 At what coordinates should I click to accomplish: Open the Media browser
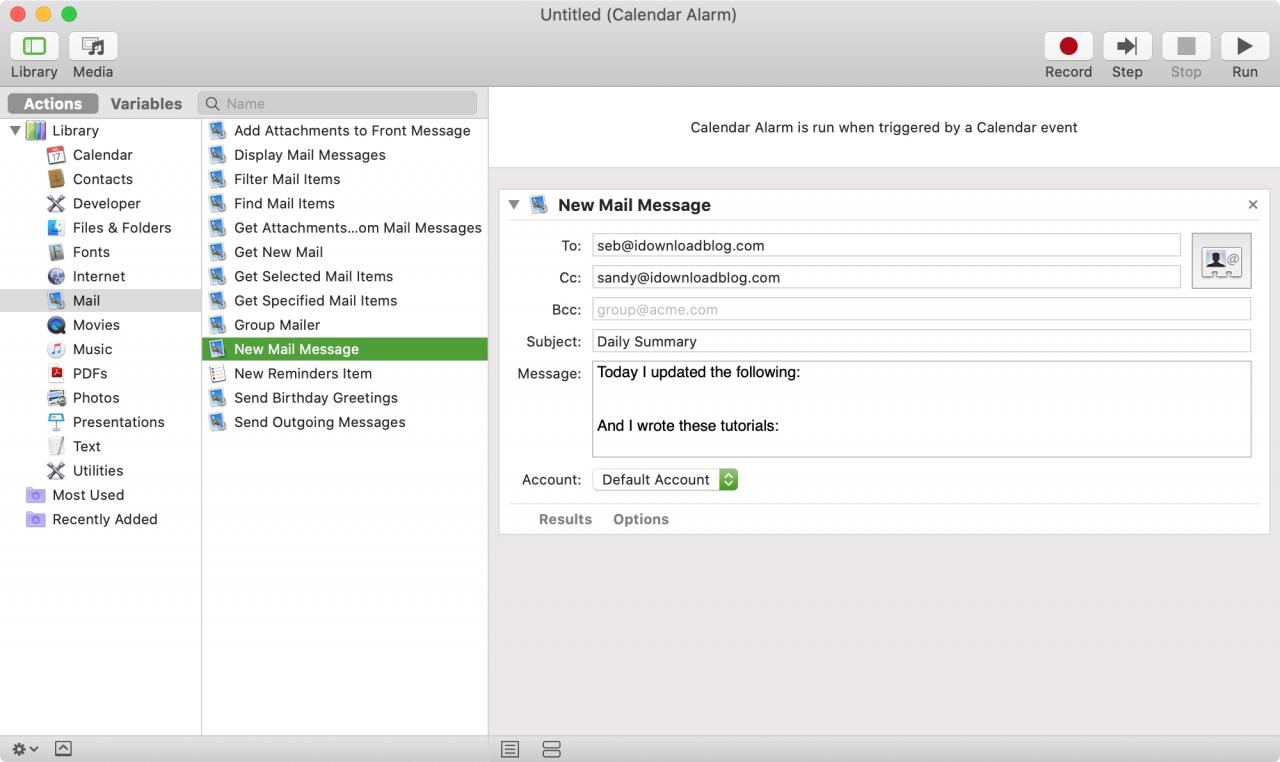point(93,46)
